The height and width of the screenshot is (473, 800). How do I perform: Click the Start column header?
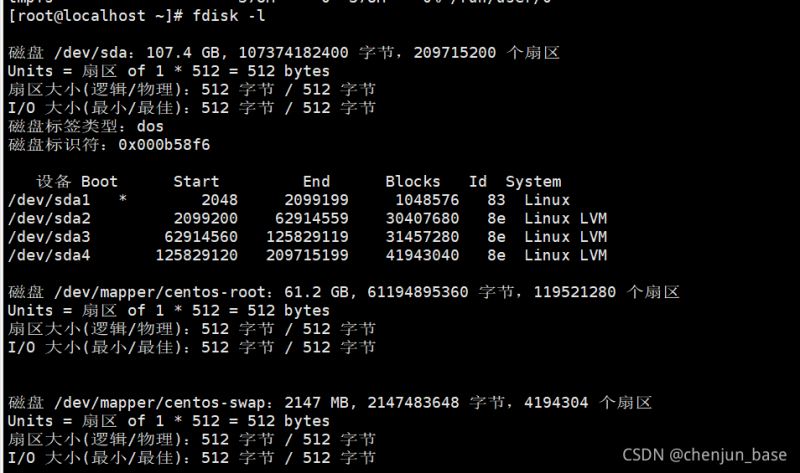coord(196,182)
